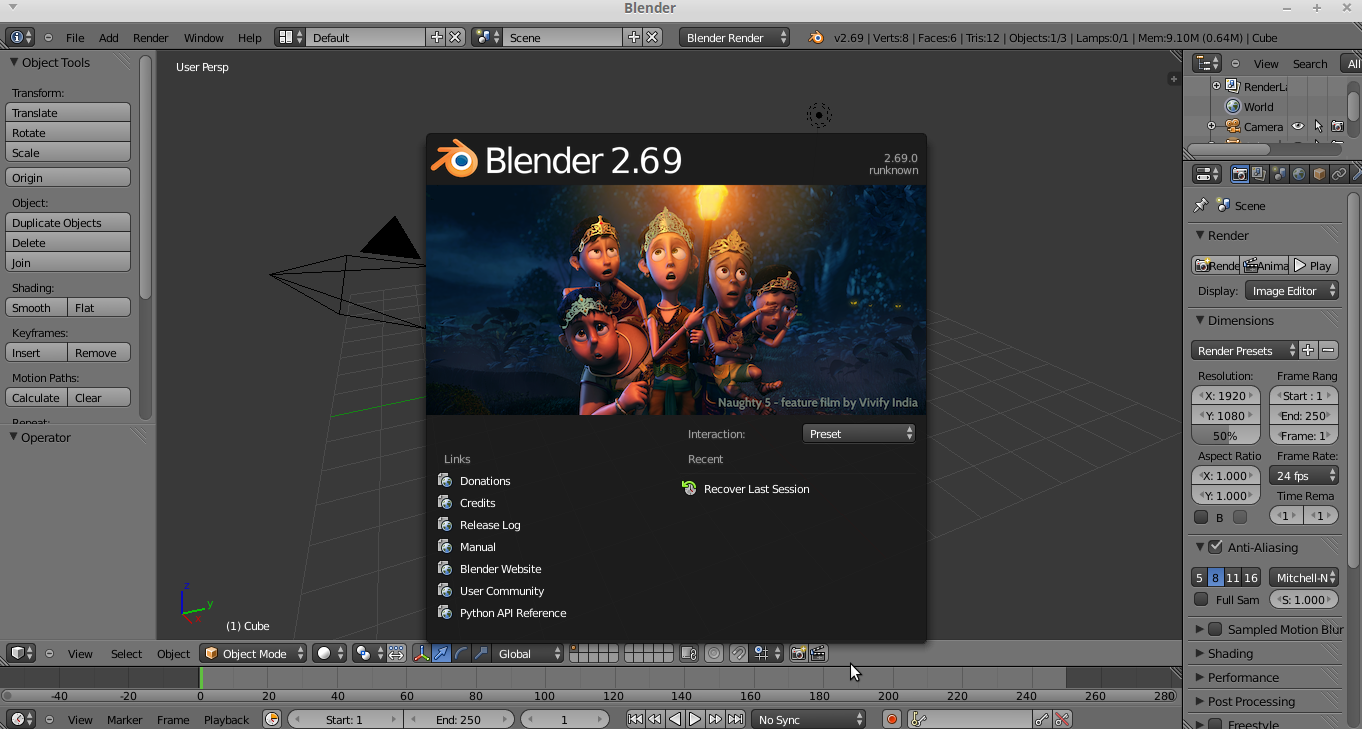Open the Blender Render engine dropdown
The image size is (1362, 729).
[x=735, y=37]
